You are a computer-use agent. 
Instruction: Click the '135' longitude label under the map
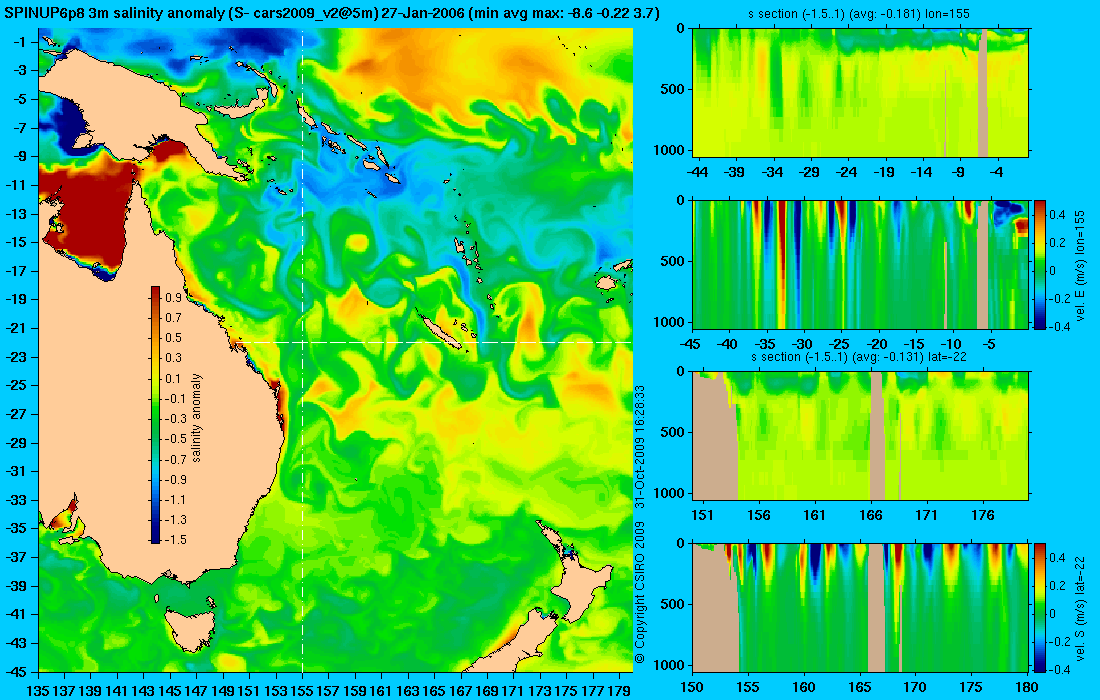(37, 691)
